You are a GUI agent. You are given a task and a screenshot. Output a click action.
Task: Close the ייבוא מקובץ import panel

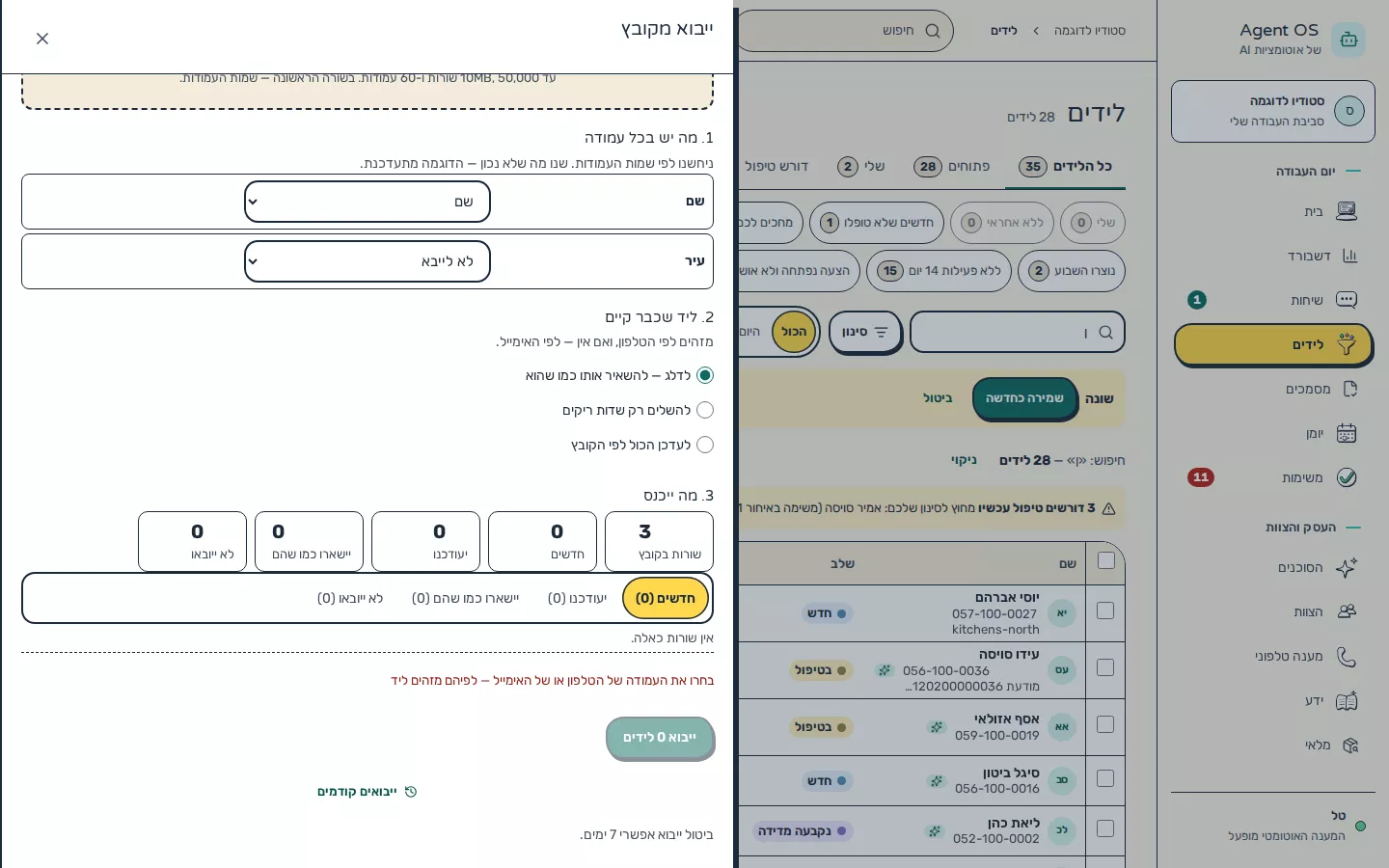pos(42,39)
